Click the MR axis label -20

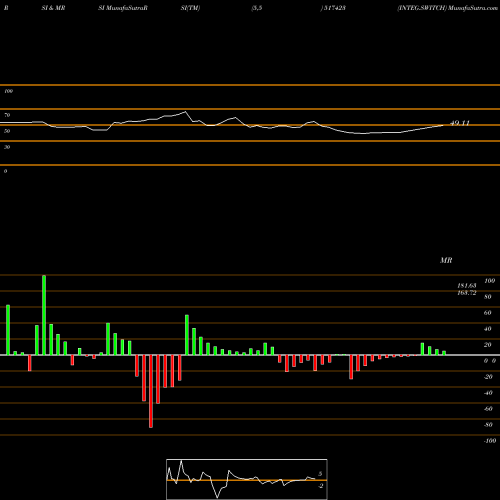coord(488,377)
